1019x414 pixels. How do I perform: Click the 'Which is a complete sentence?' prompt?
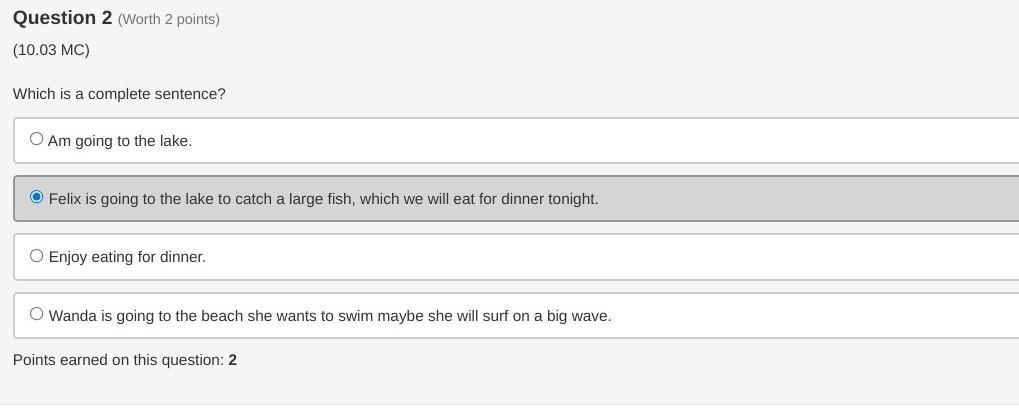click(x=119, y=94)
